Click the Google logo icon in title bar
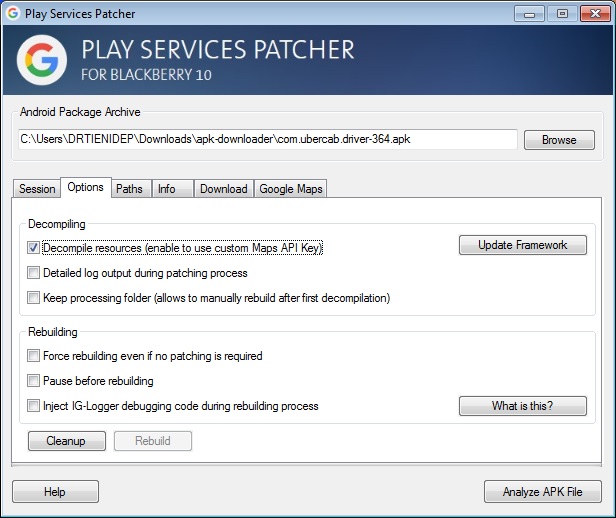Screen dimensions: 616x518 tap(13, 13)
